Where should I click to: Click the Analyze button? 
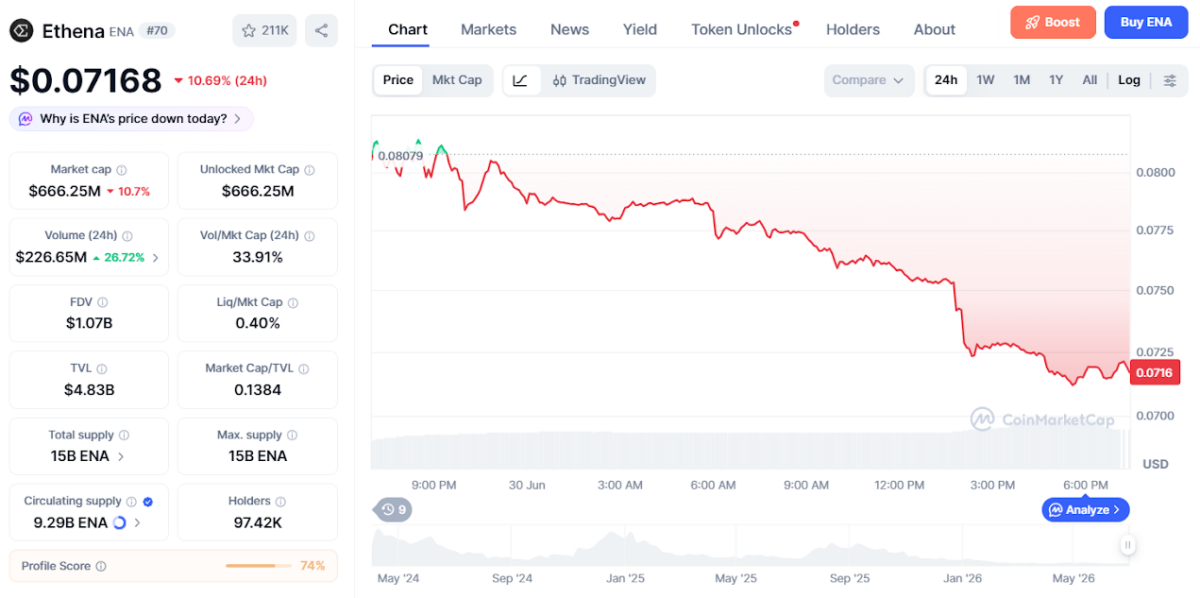1086,510
